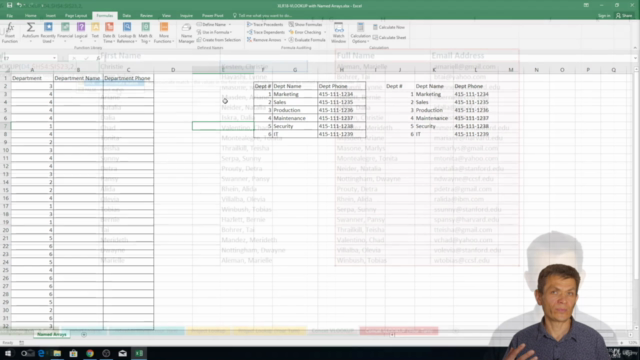Select row 15 by its row header
Image resolution: width=640 pixels, height=360 pixels.
point(5,190)
